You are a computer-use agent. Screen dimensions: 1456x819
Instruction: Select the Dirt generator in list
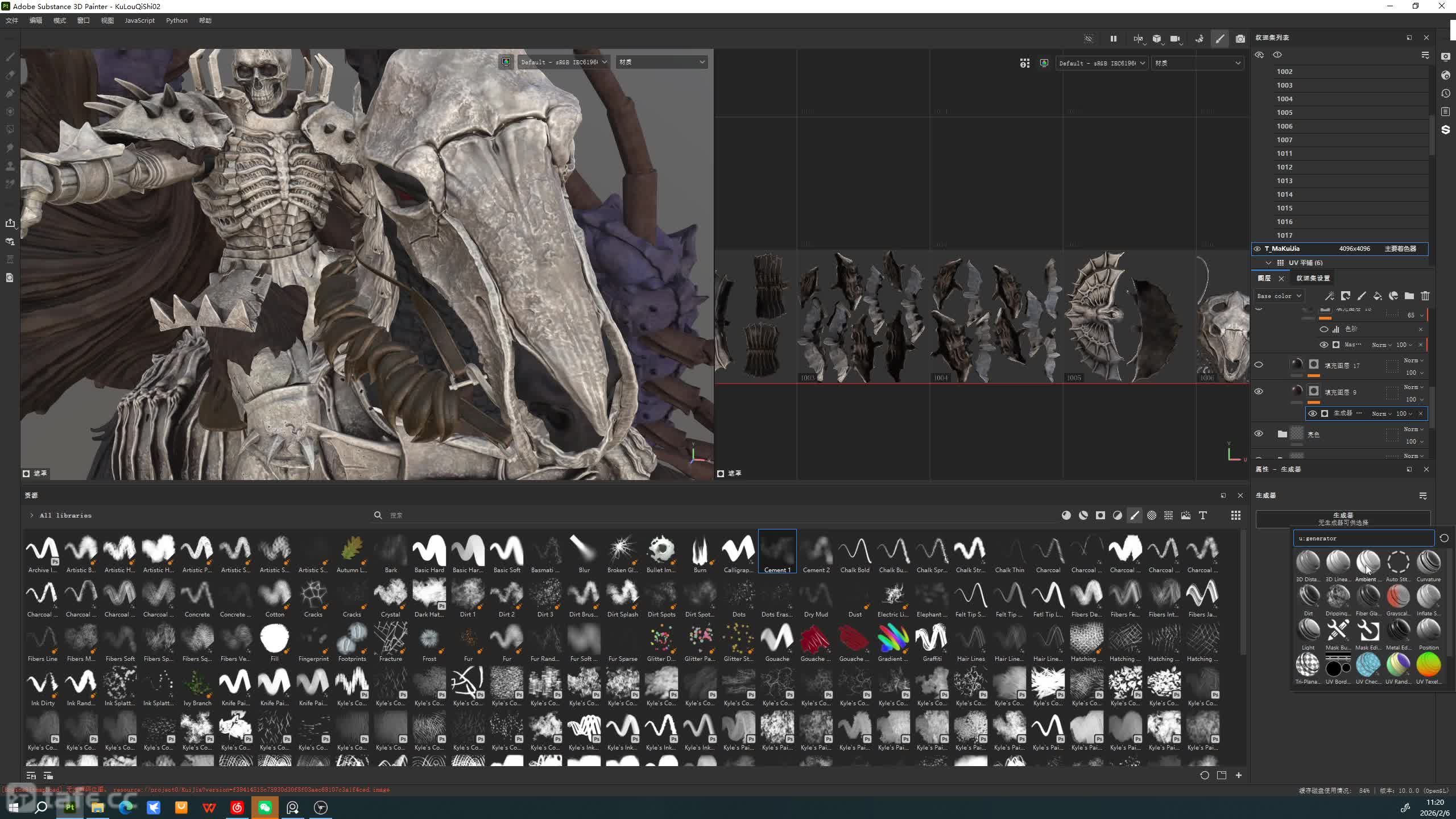tap(1308, 597)
